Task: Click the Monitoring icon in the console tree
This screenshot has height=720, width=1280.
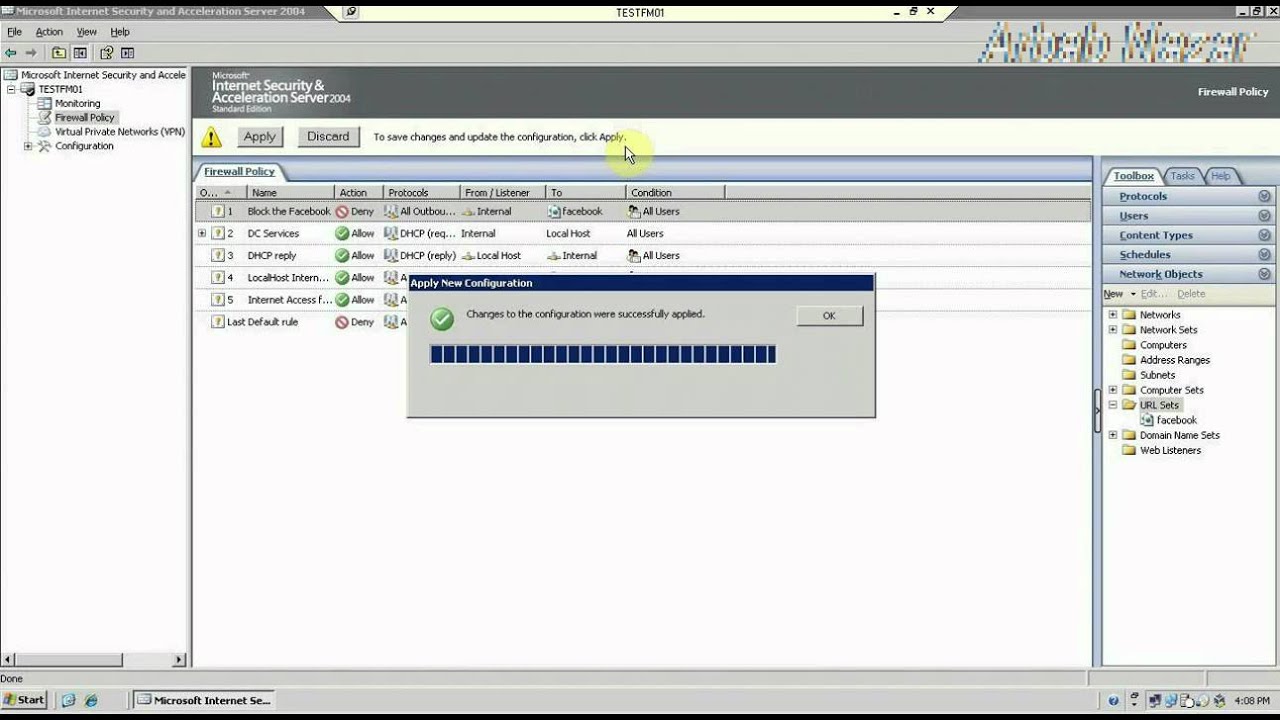Action: coord(45,103)
